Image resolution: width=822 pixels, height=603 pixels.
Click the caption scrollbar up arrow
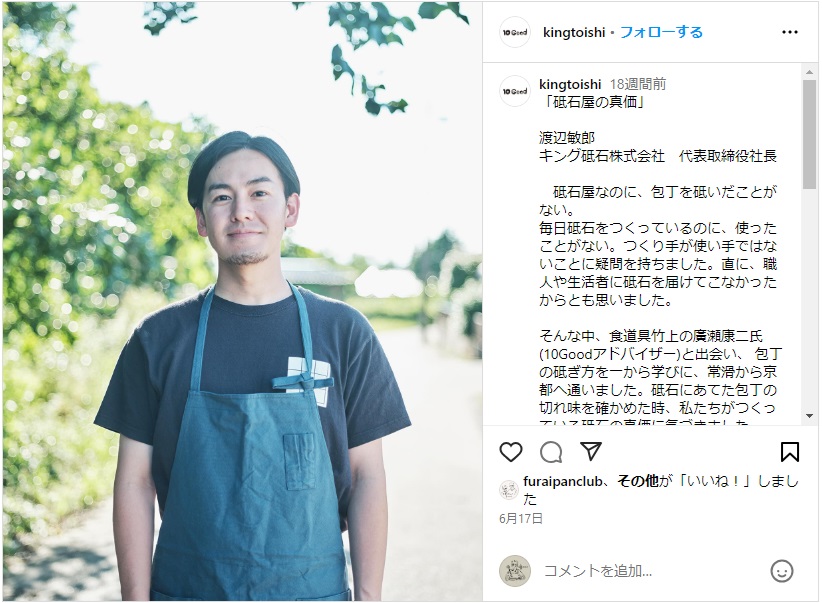(809, 72)
